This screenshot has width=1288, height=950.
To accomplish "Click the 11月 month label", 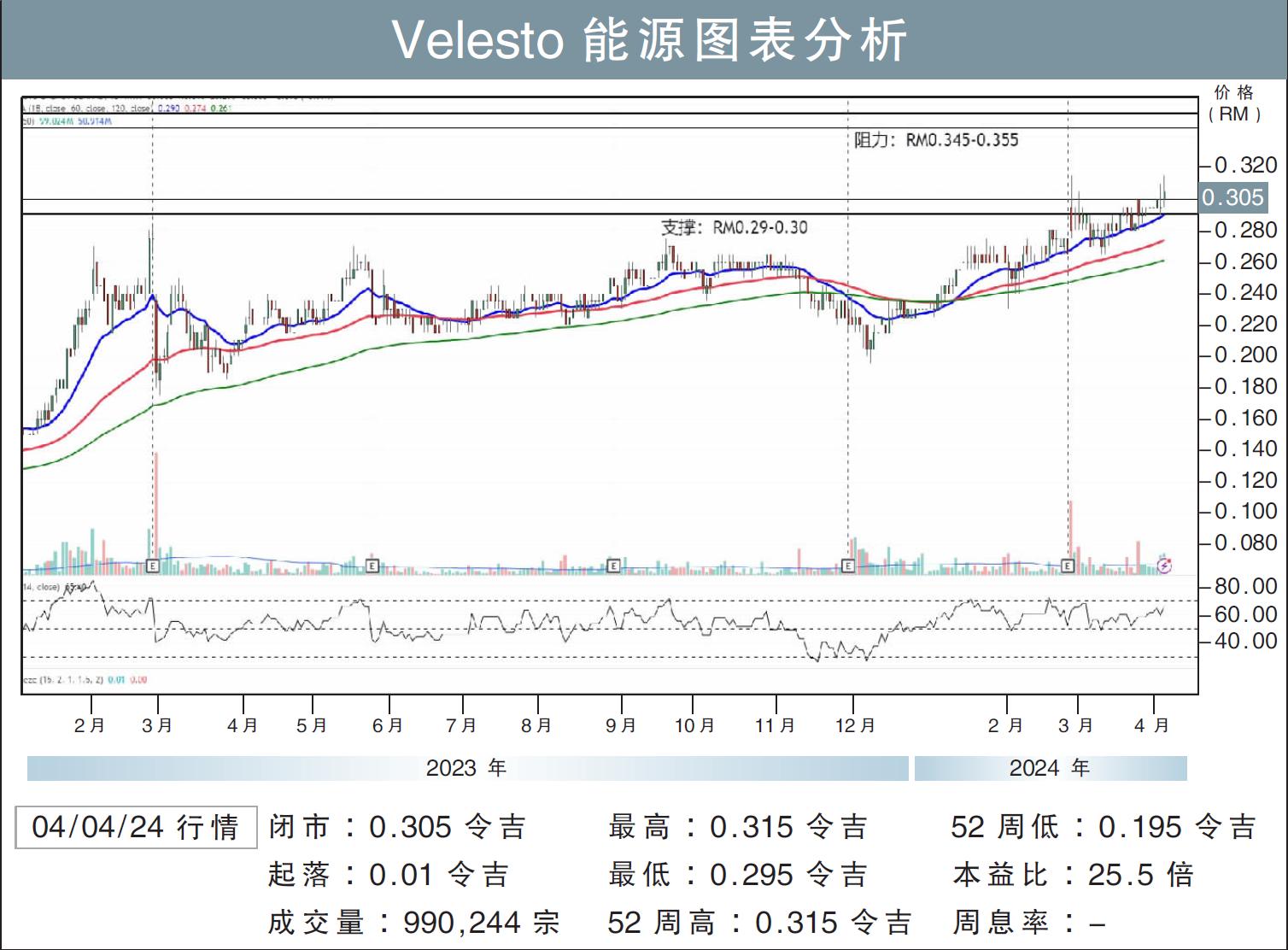I will (x=775, y=725).
